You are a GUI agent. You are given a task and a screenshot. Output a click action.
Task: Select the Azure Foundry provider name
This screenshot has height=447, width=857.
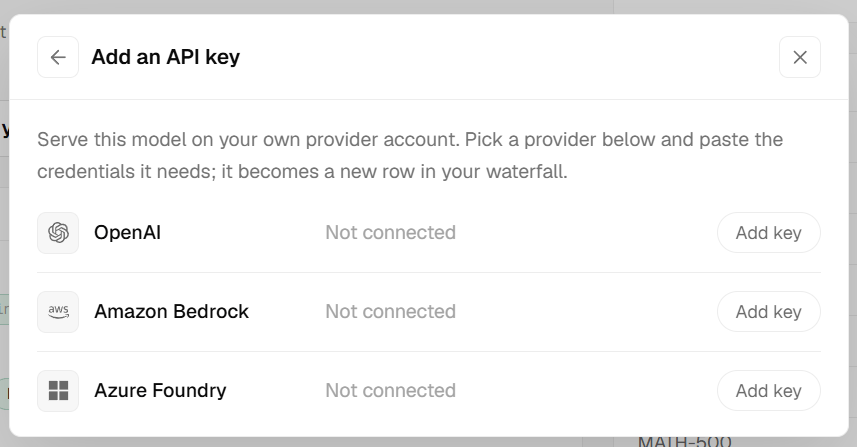coord(160,391)
